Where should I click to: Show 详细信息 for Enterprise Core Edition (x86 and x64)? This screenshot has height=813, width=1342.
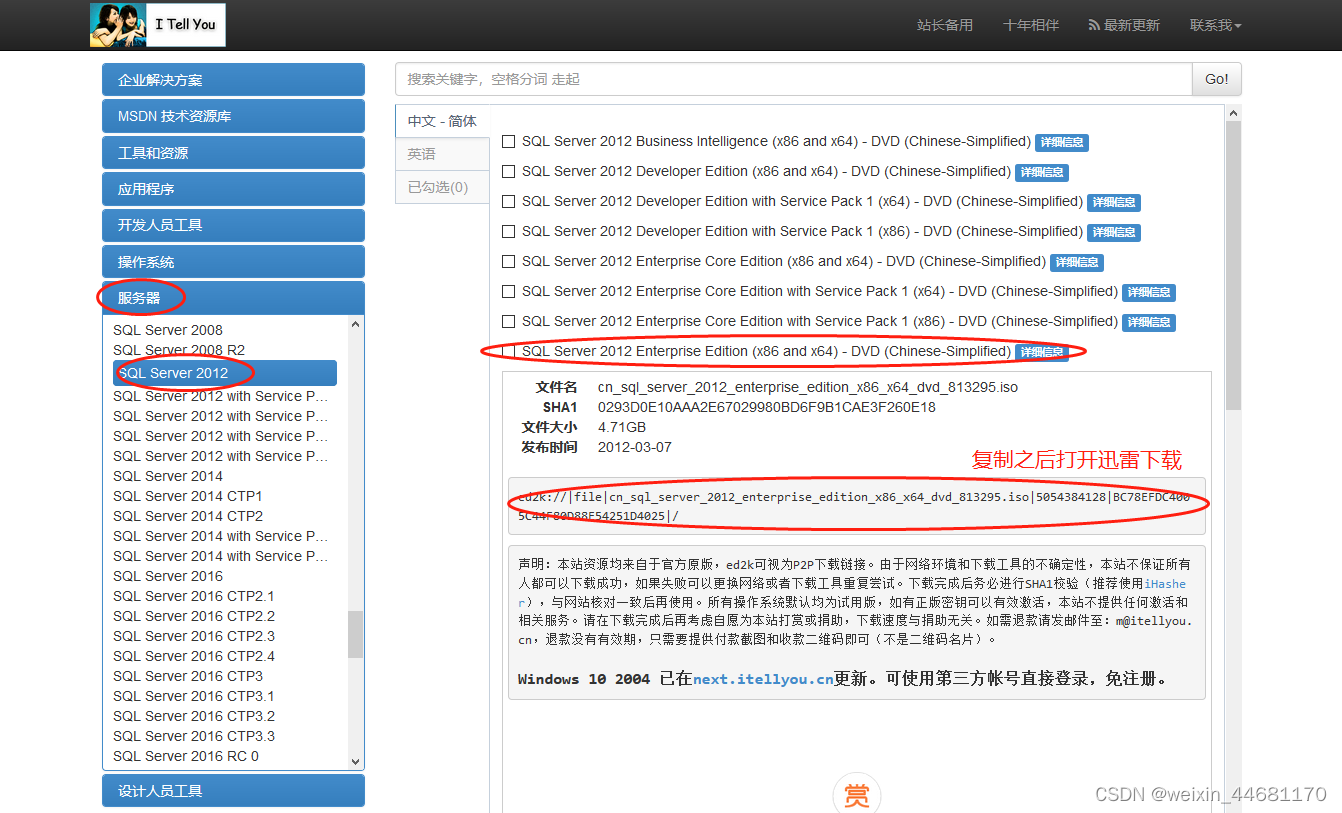coord(1076,262)
